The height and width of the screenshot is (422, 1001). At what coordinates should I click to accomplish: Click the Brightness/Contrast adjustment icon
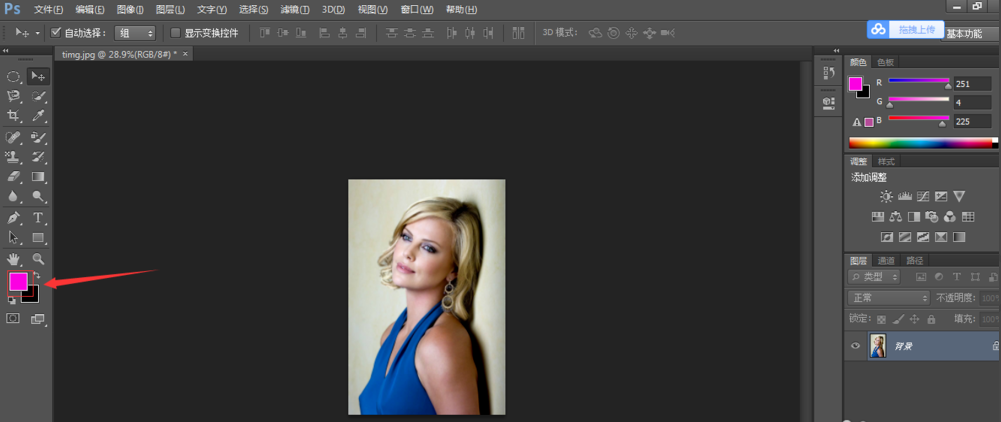[x=886, y=197]
